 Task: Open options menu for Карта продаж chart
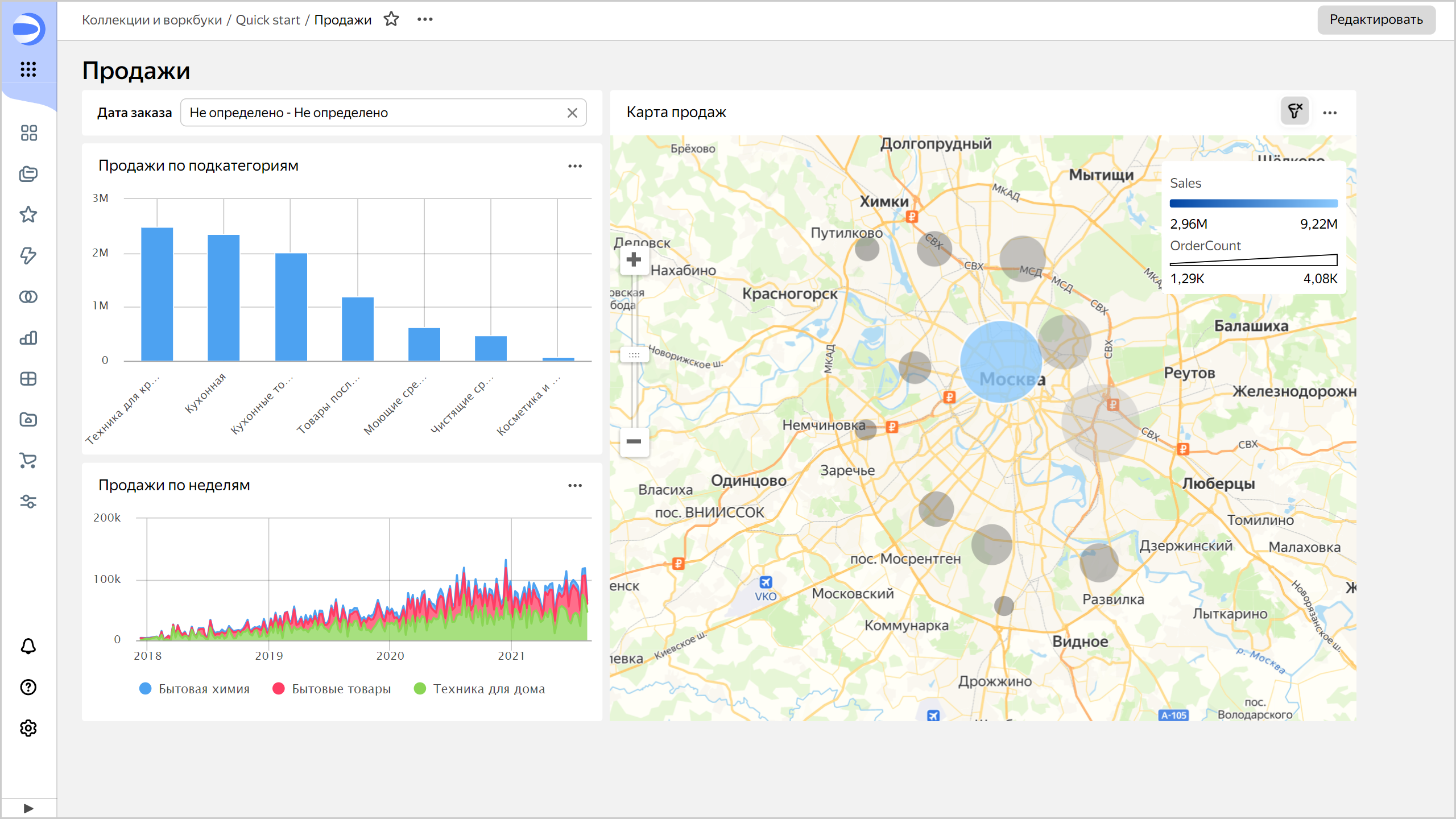tap(1331, 112)
